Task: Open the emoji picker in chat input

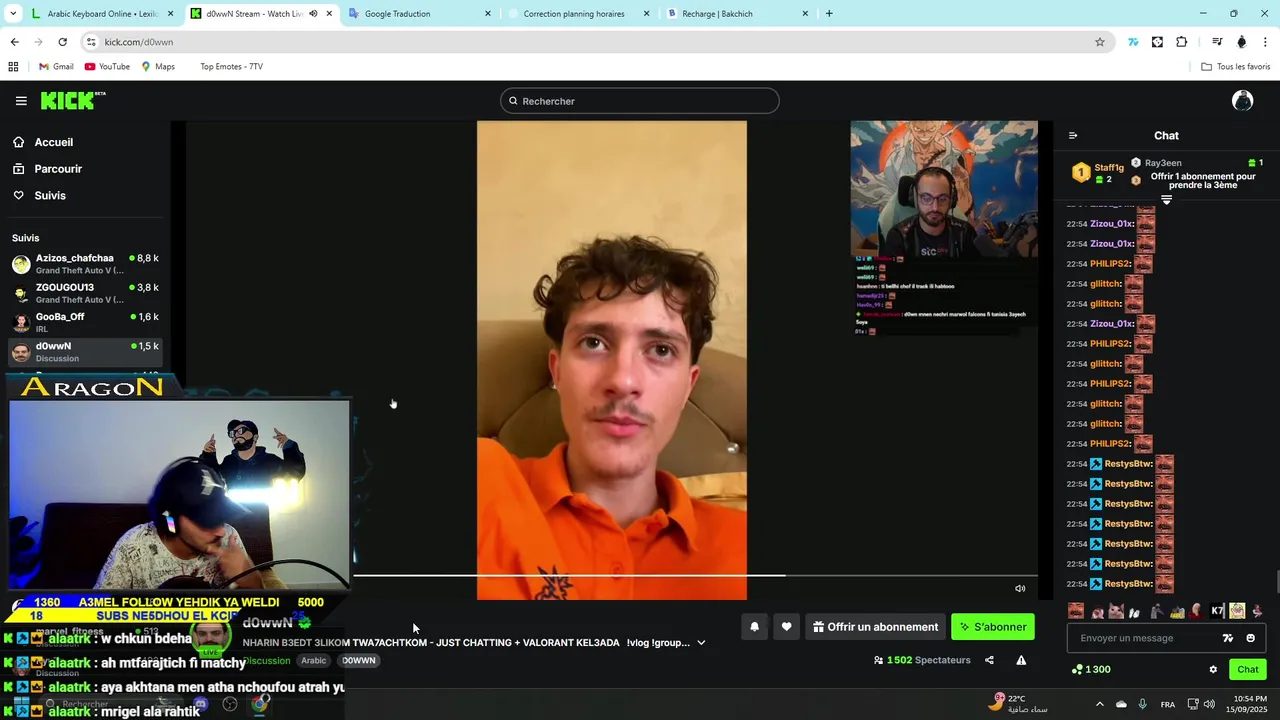Action: click(x=1250, y=638)
